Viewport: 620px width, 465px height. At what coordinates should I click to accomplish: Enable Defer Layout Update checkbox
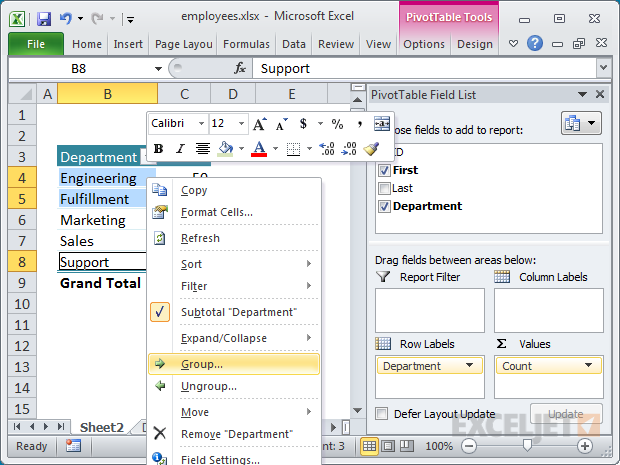pyautogui.click(x=382, y=413)
